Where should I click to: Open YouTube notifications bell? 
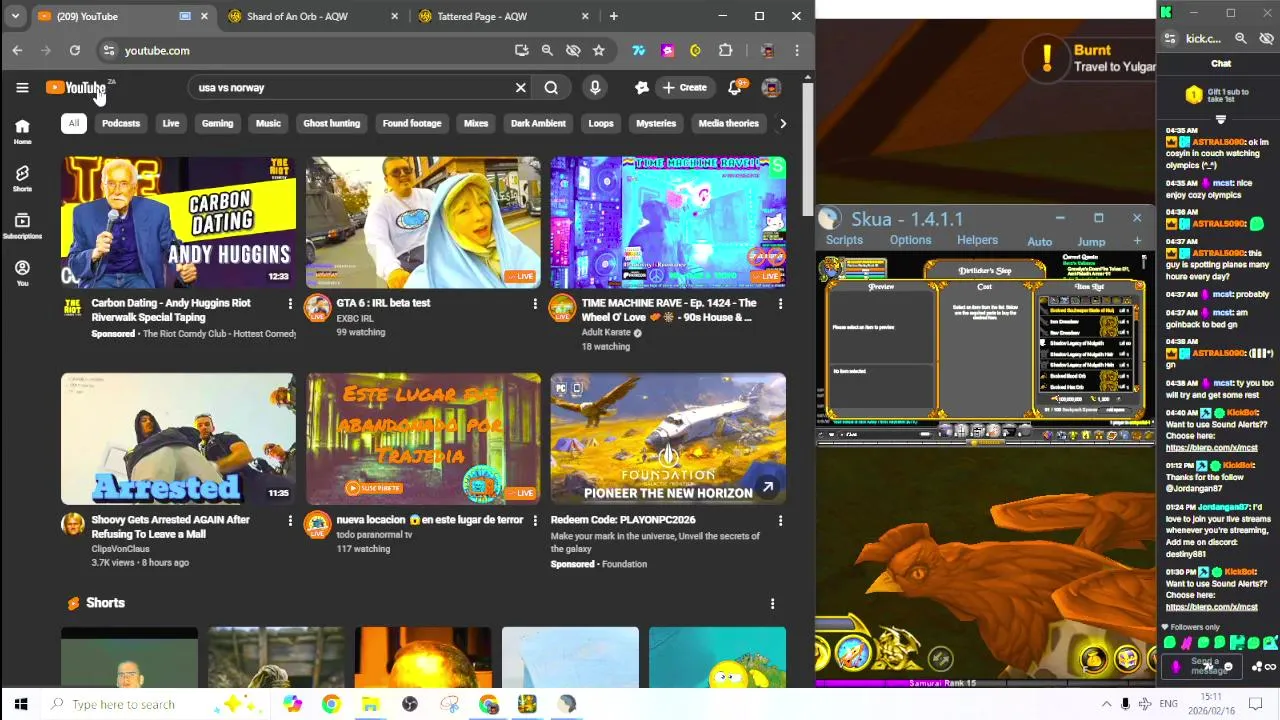tap(735, 87)
